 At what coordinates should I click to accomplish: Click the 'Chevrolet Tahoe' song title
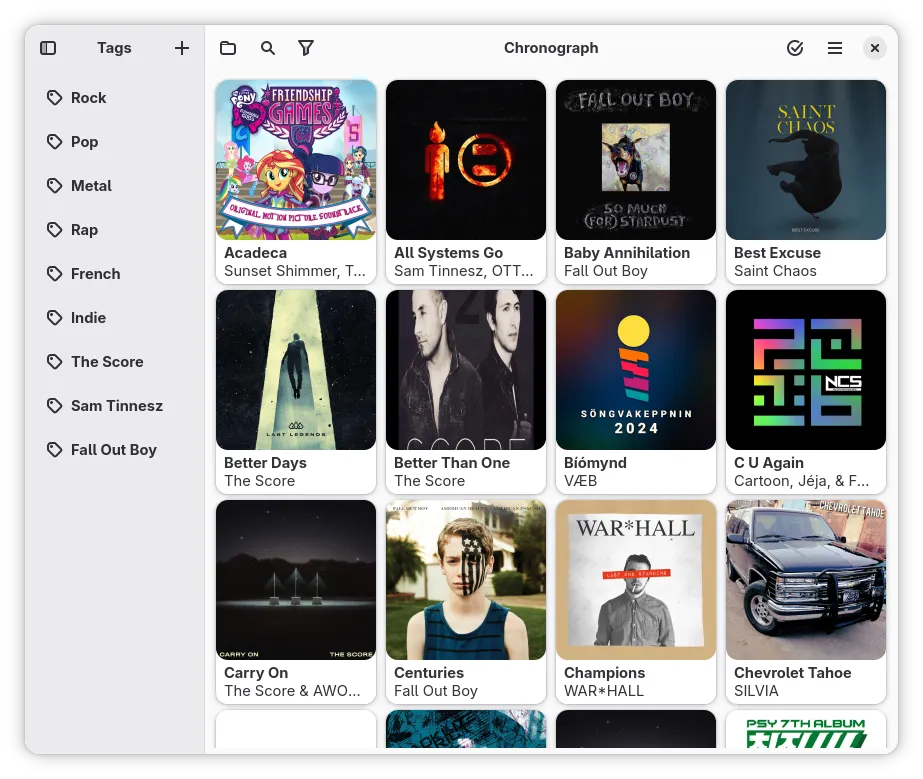click(792, 672)
